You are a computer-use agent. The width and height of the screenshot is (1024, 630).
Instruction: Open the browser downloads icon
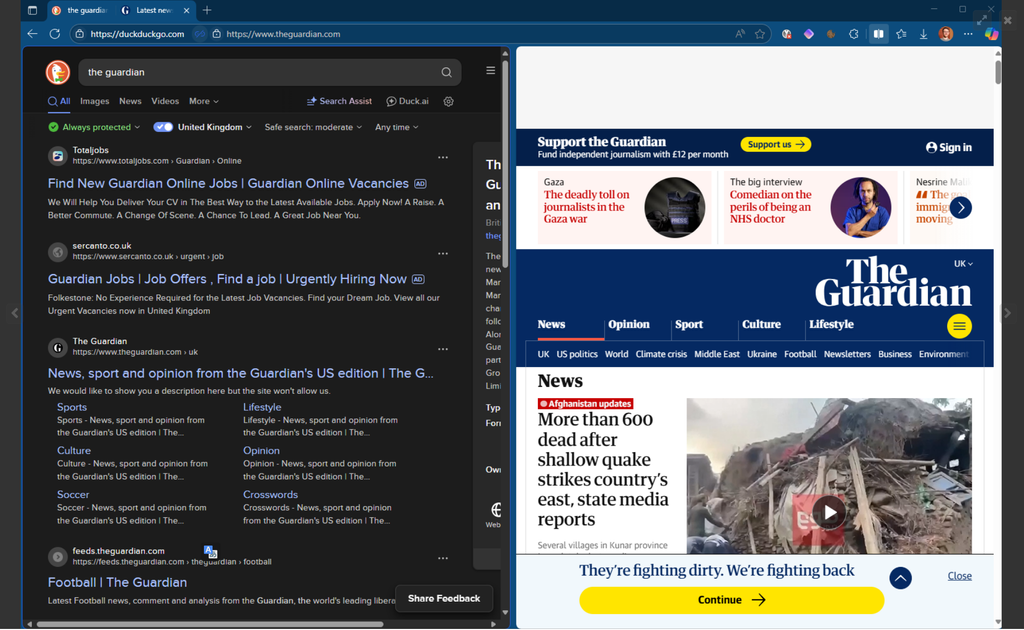click(x=923, y=34)
